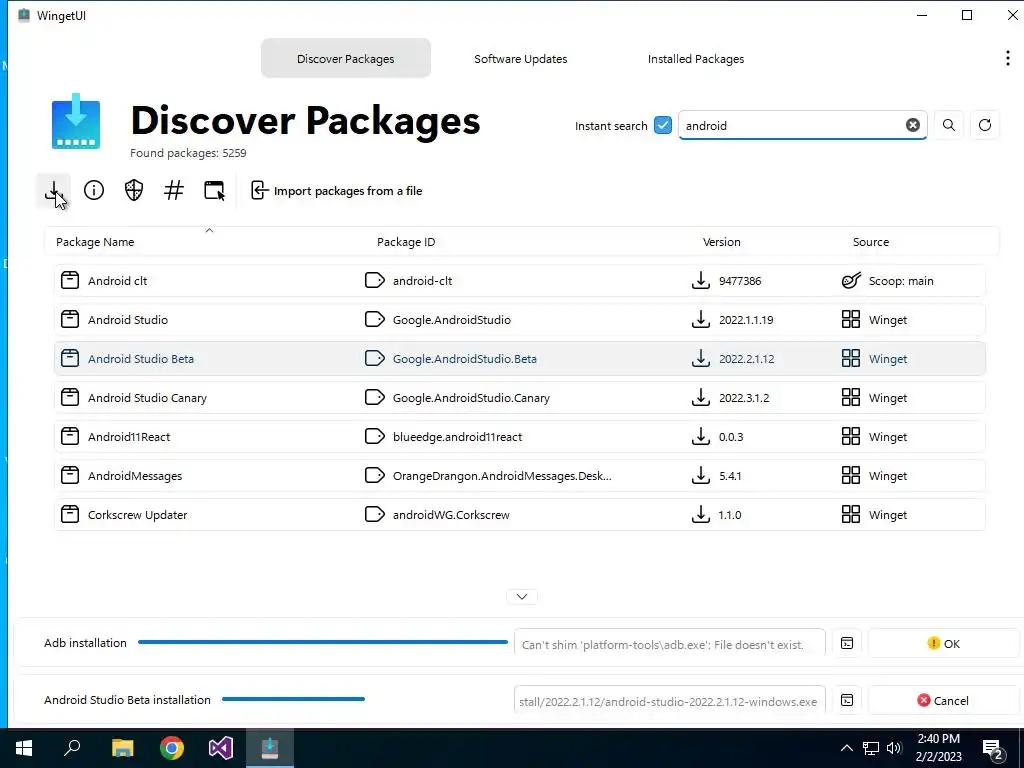Click the interactive installation icon
This screenshot has width=1024, height=768.
(x=214, y=190)
